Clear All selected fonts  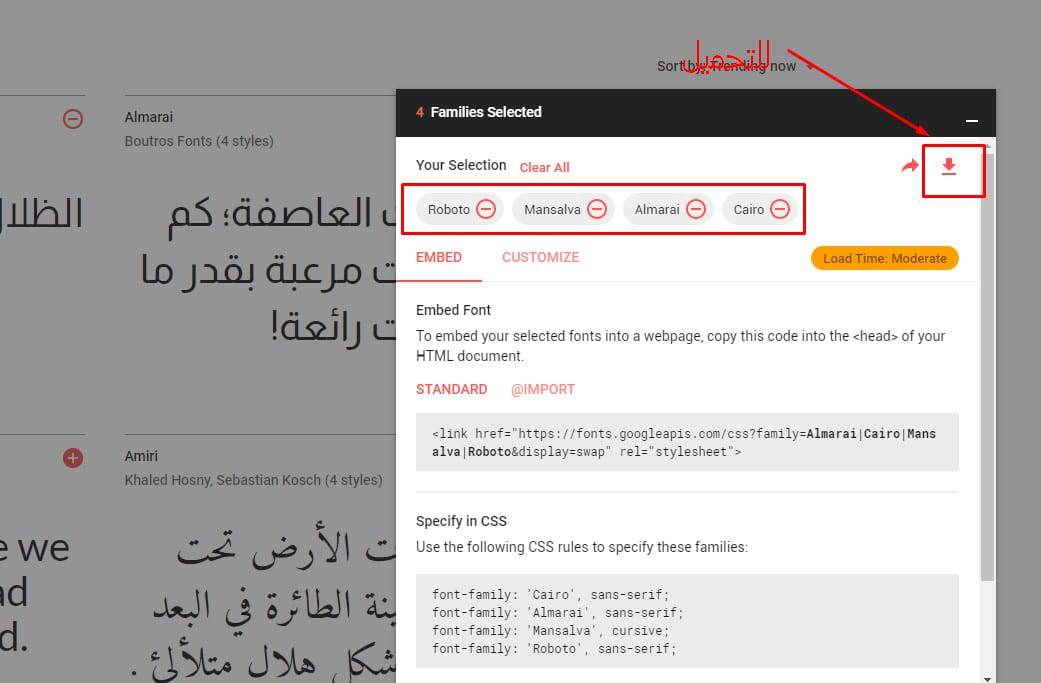tap(544, 168)
